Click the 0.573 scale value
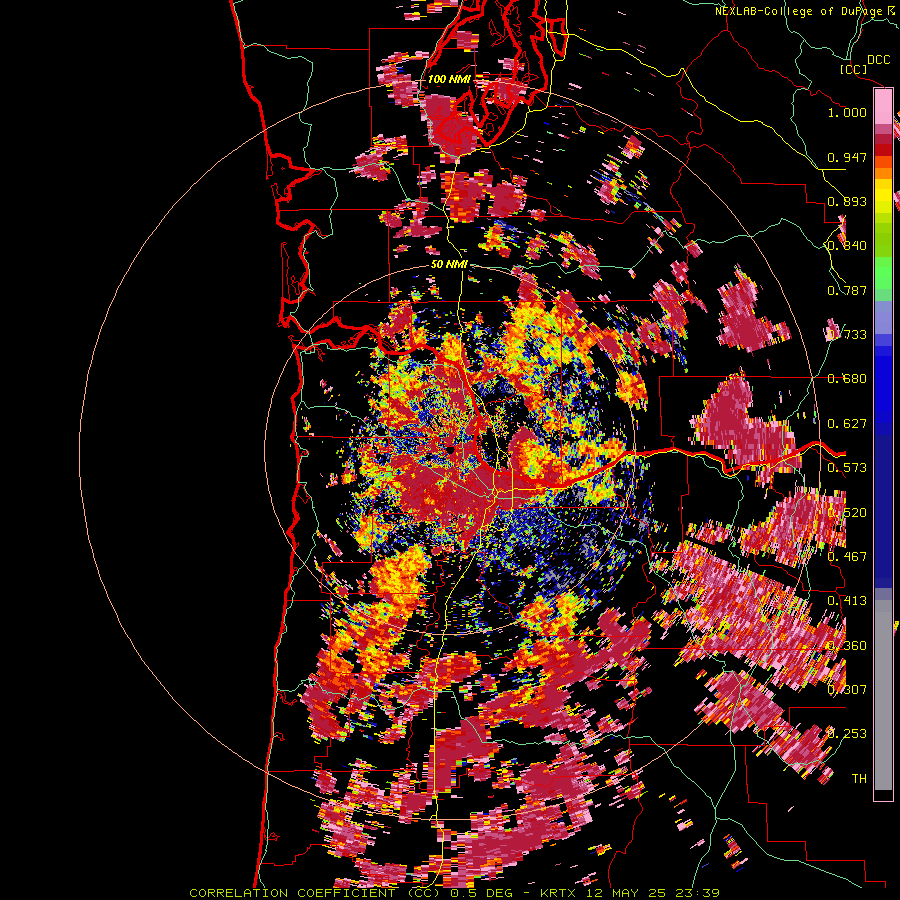This screenshot has height=900, width=900. pyautogui.click(x=847, y=468)
